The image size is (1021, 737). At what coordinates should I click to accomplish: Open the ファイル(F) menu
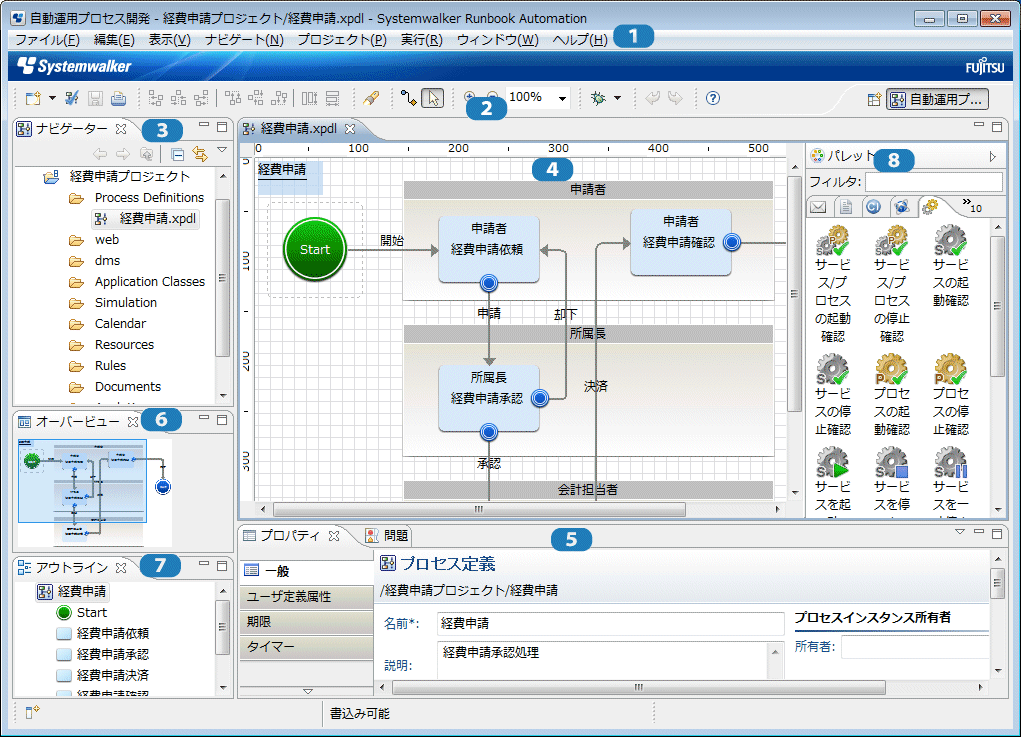point(48,40)
